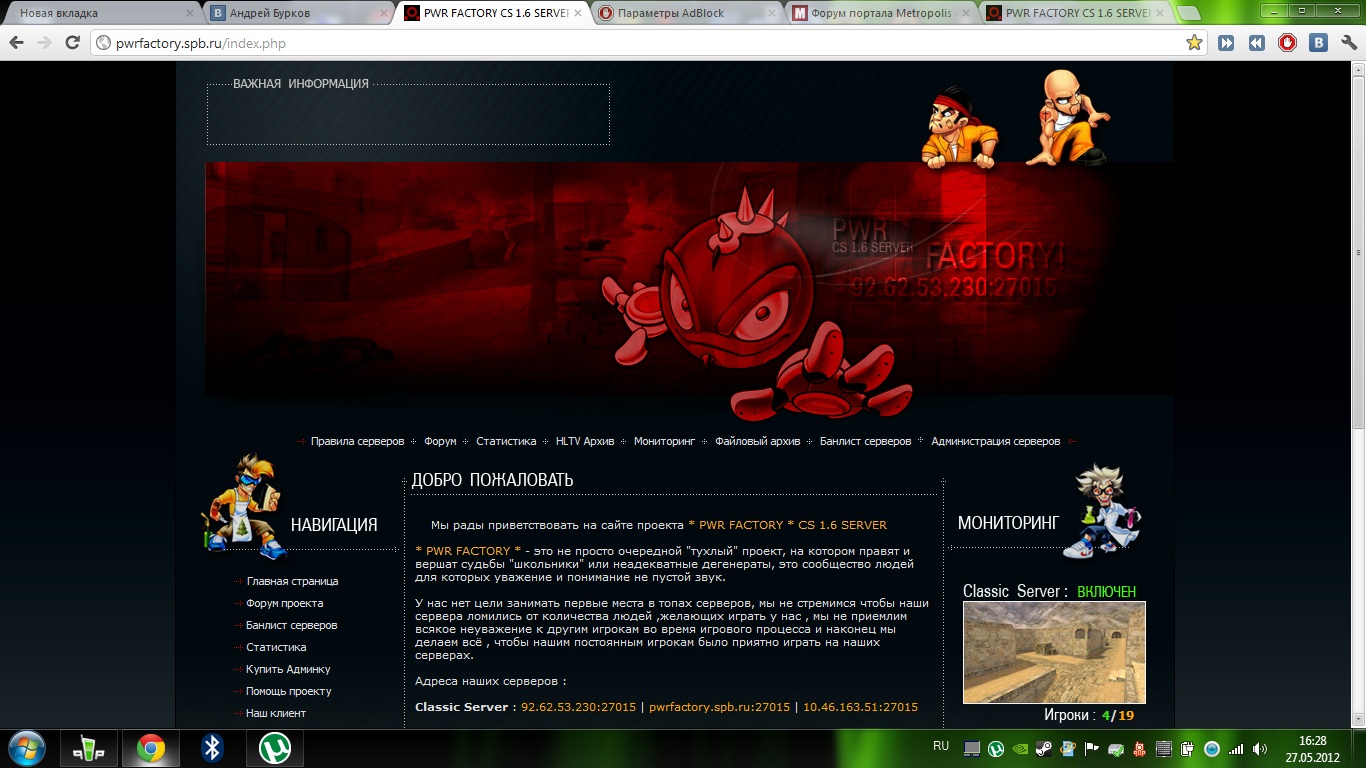Click the rewind double-arrow extension icon
1366x768 pixels.
(1257, 43)
